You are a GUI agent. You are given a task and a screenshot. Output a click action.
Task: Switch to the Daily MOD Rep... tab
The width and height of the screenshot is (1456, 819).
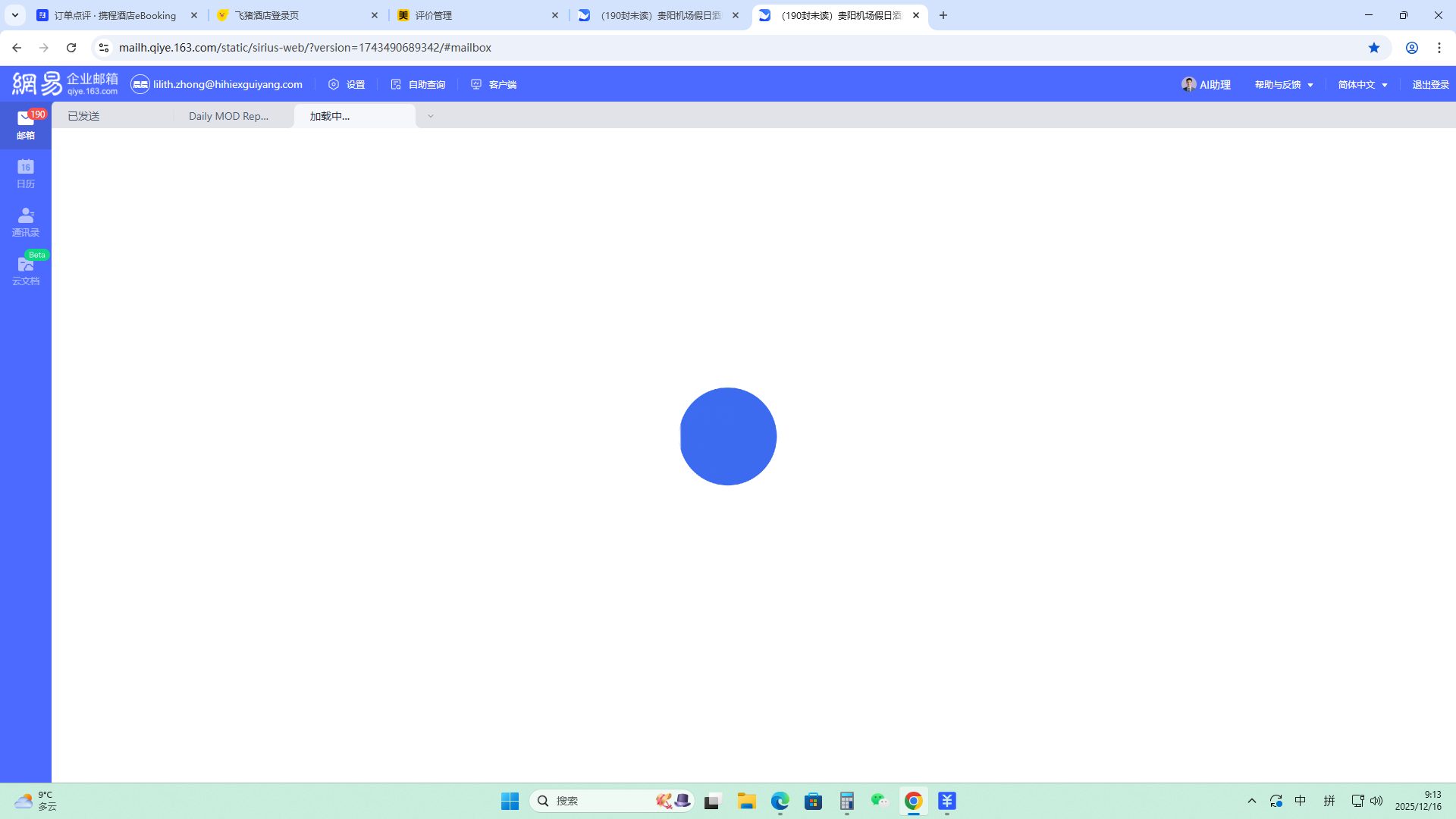(228, 116)
